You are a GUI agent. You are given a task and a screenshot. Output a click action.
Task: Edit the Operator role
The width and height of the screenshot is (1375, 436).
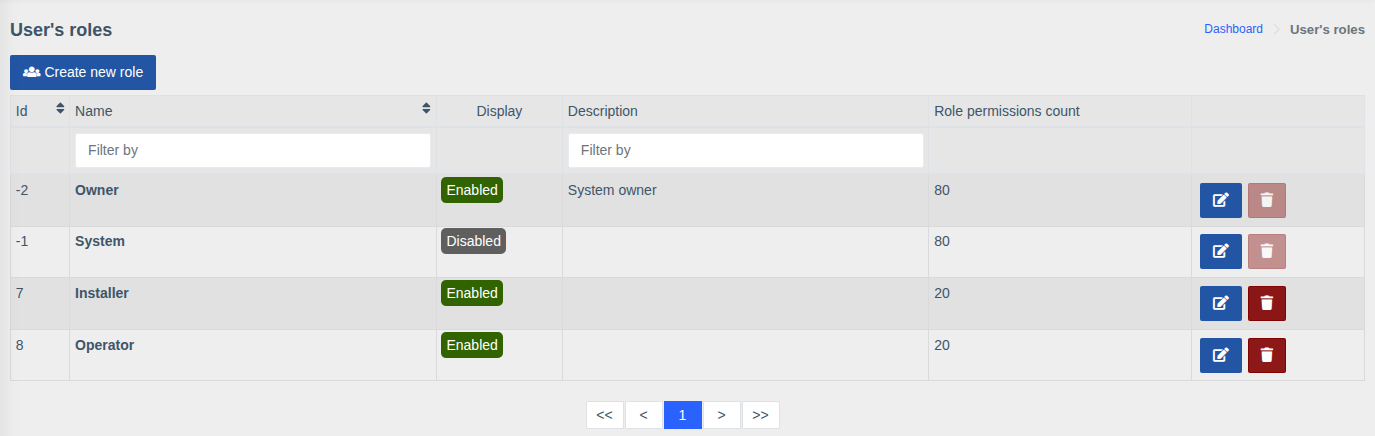click(1221, 355)
